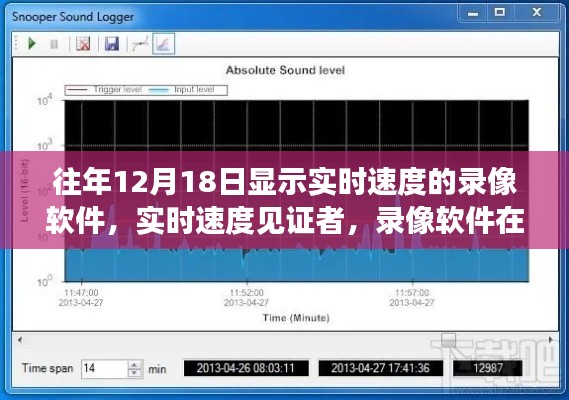The image size is (569, 400).
Task: Increase Time span with the up arrow
Action: (135, 364)
